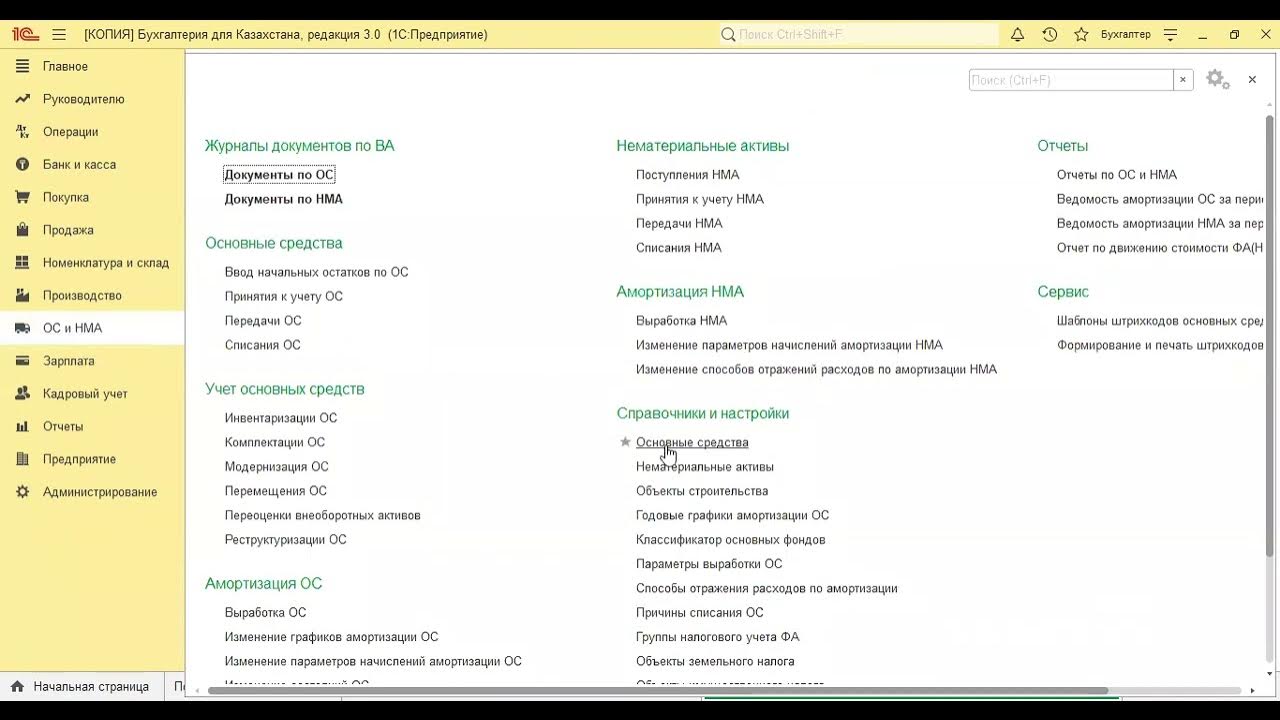Clear the section search field

1183,80
